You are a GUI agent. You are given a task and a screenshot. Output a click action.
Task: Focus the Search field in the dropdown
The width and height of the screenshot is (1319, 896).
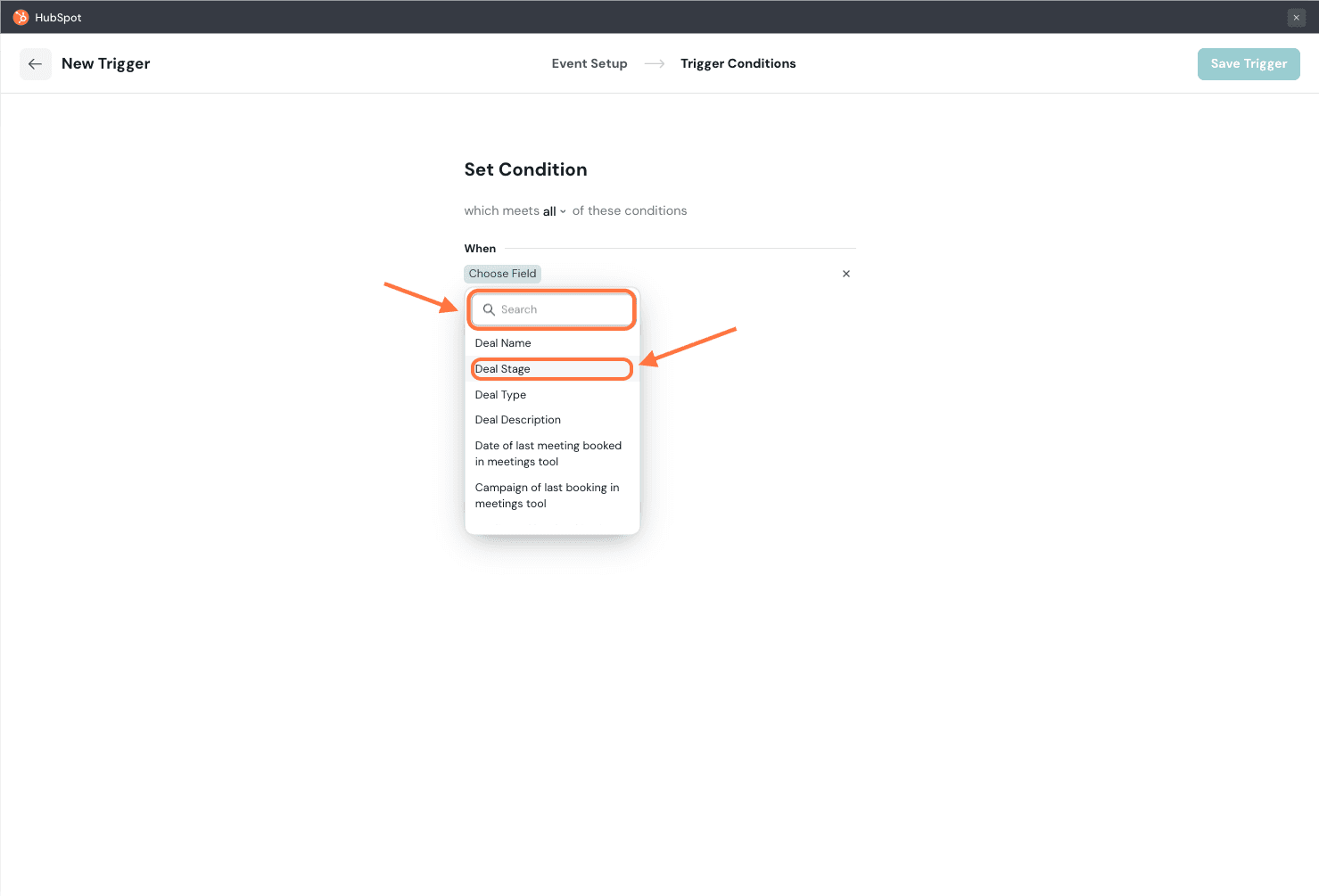click(562, 309)
